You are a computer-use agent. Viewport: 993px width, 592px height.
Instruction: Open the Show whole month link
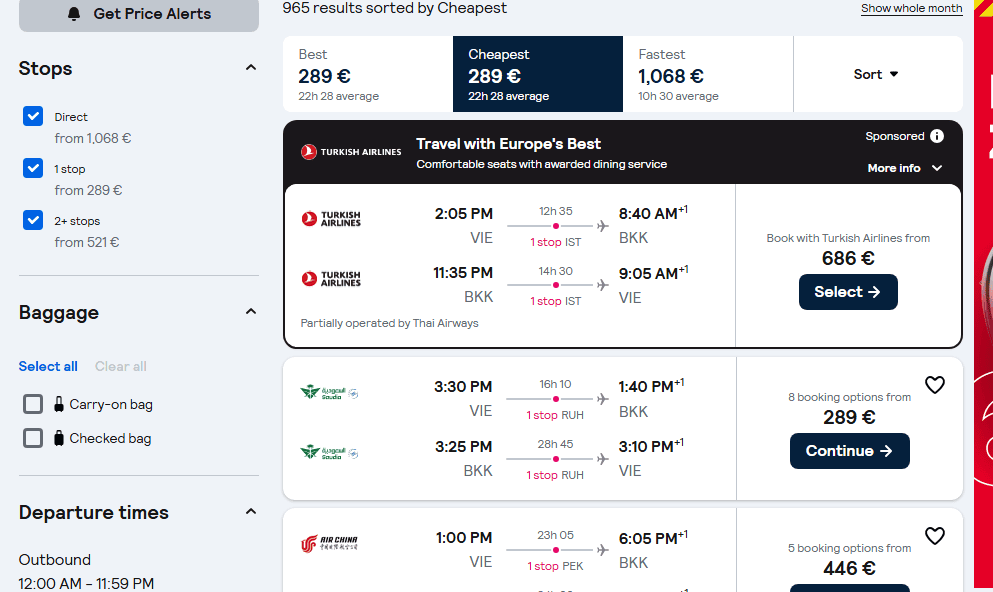[x=911, y=8]
